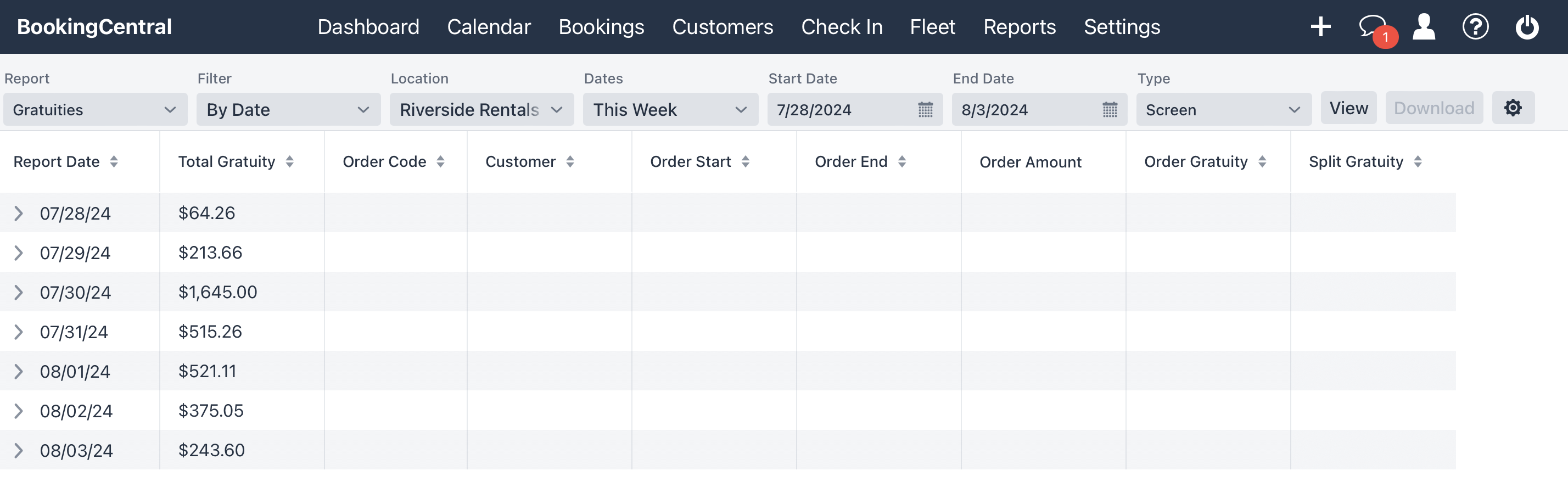
Task: Sort by Split Gratuity arrows
Action: point(1418,161)
